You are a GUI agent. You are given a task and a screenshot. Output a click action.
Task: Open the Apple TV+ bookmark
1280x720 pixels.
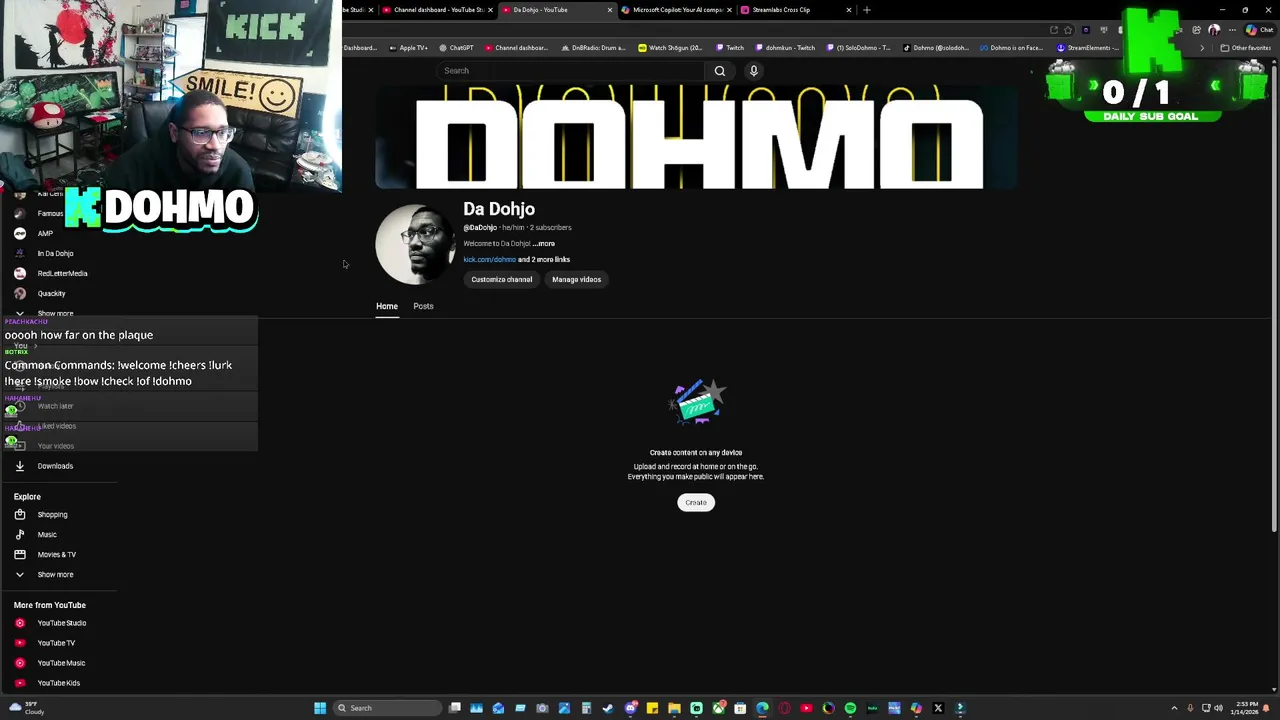pos(408,48)
